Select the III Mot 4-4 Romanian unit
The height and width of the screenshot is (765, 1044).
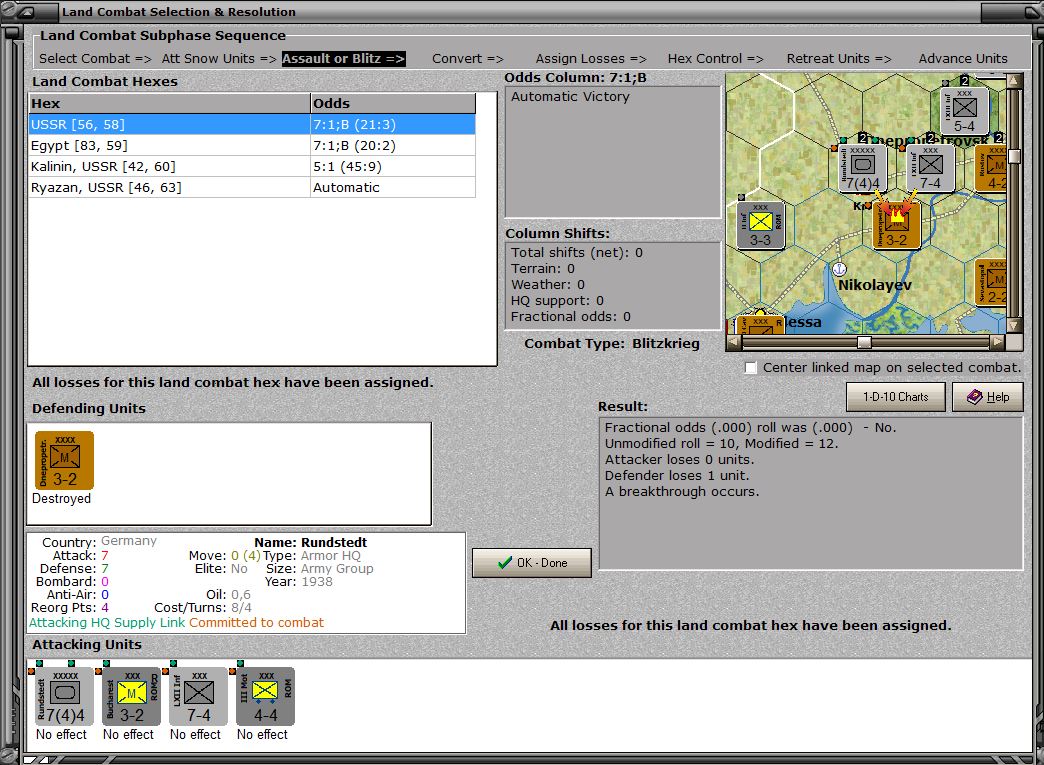[265, 696]
